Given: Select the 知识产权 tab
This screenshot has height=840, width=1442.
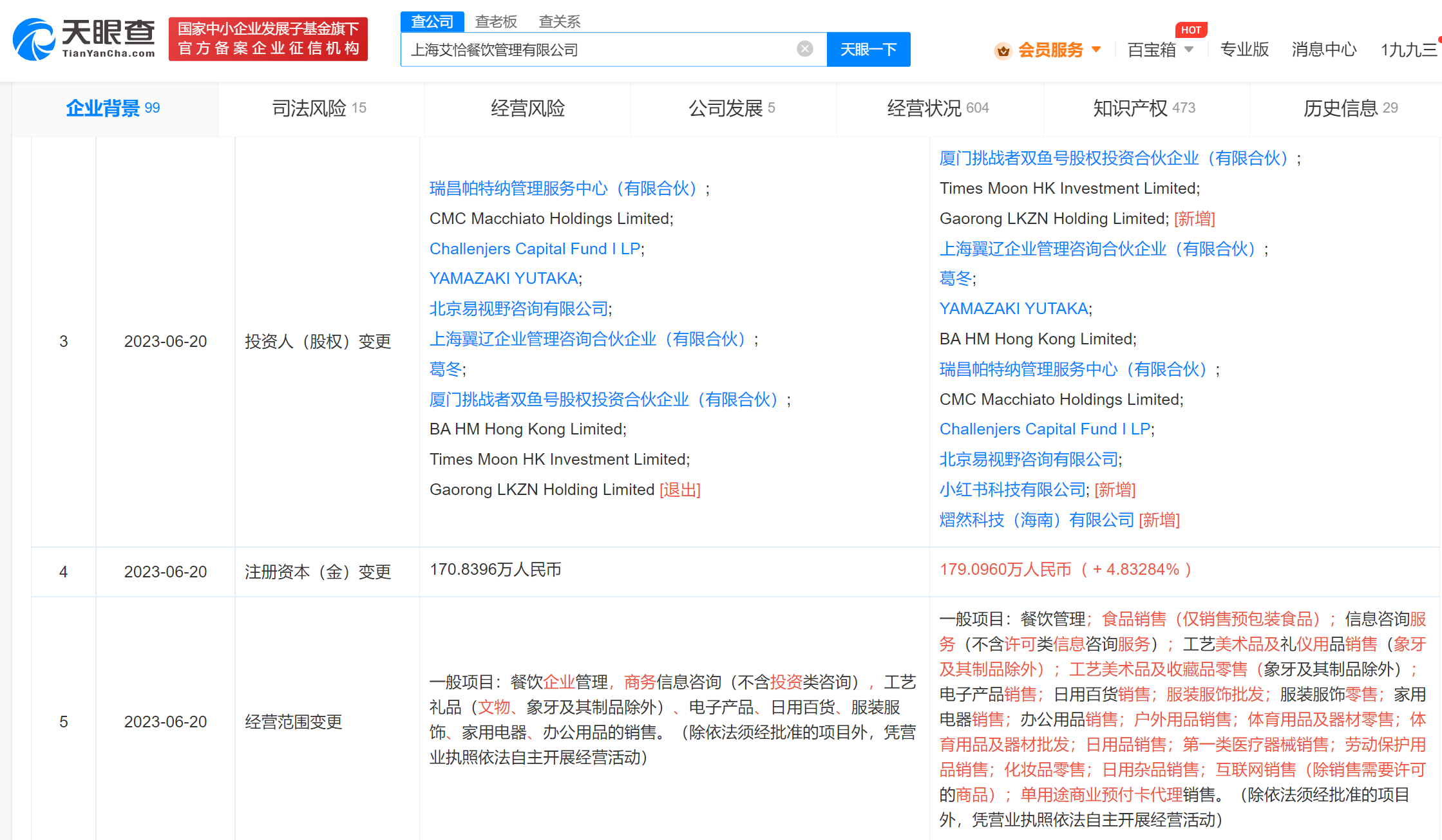Looking at the screenshot, I should [1146, 108].
